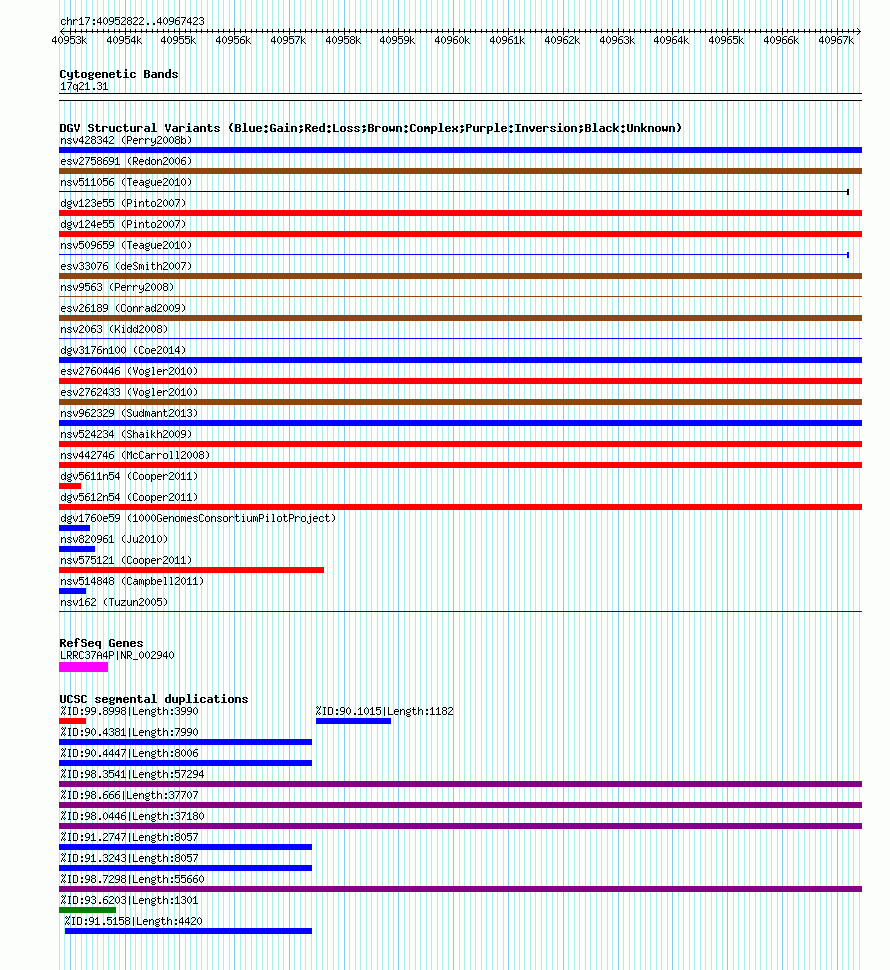Screen dimensions: 890x970
Task: Click the short red Length:3990 duplication bar
Action: [x=72, y=721]
